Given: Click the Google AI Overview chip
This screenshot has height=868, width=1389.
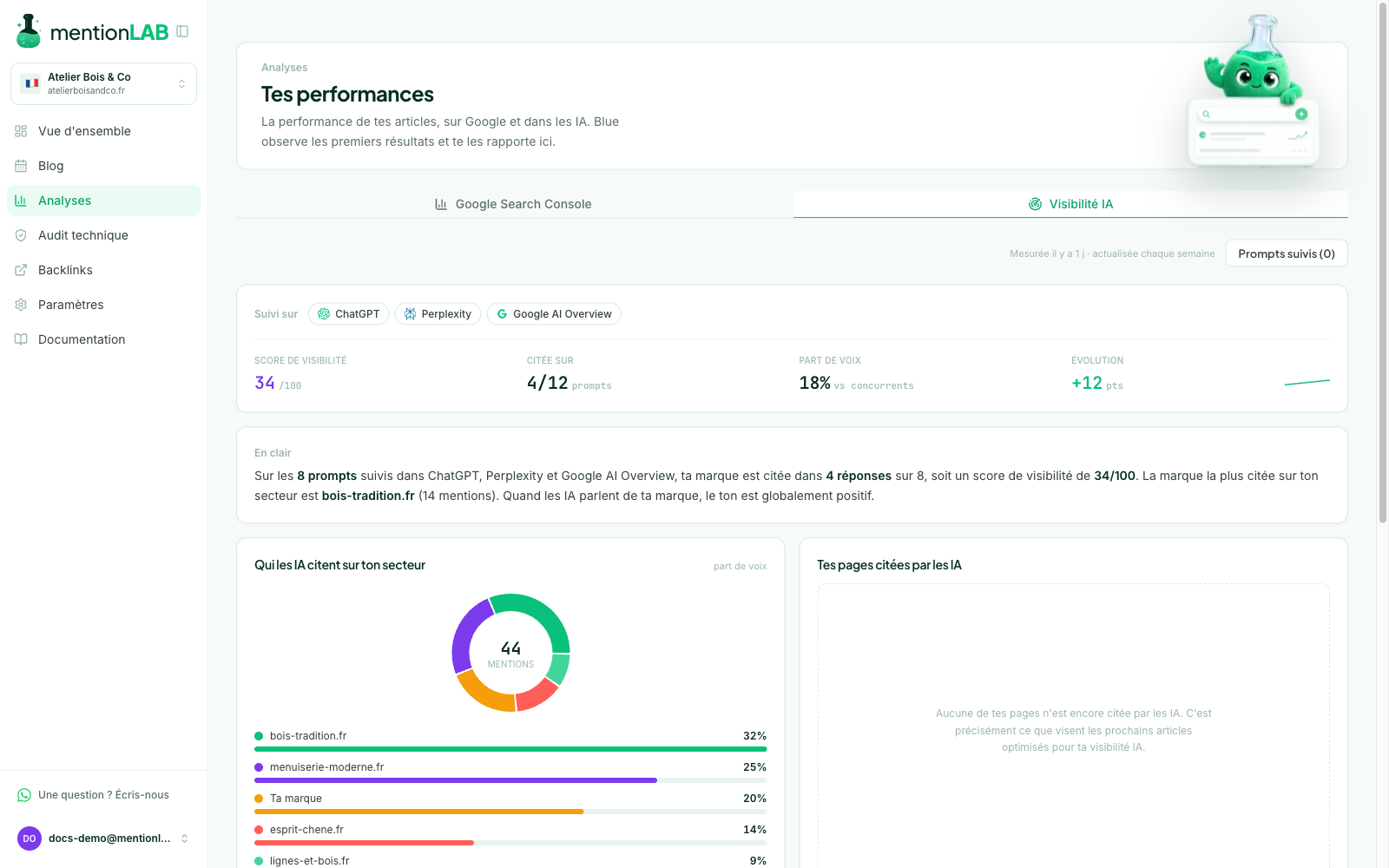Looking at the screenshot, I should [x=554, y=314].
